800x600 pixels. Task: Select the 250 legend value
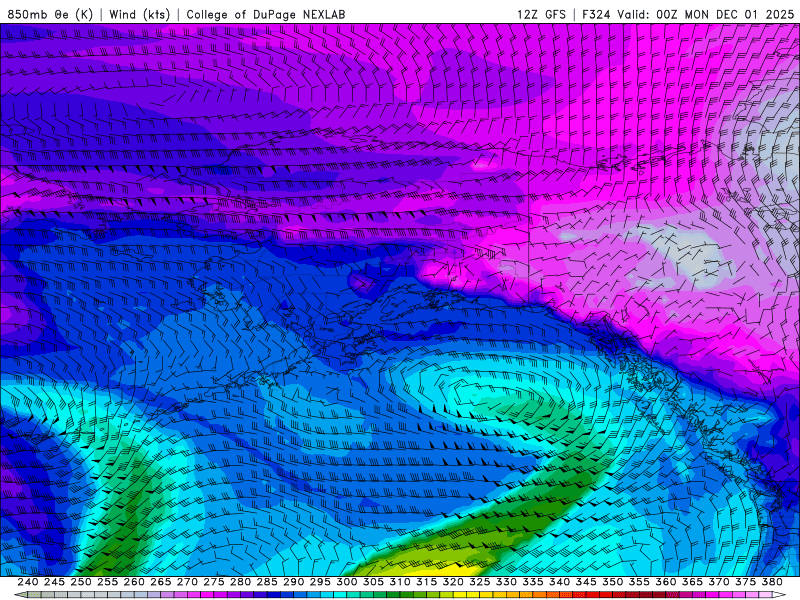coord(81,582)
